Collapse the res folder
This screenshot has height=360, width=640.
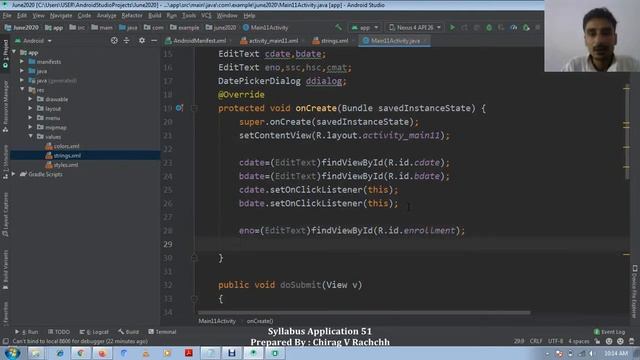[22, 89]
